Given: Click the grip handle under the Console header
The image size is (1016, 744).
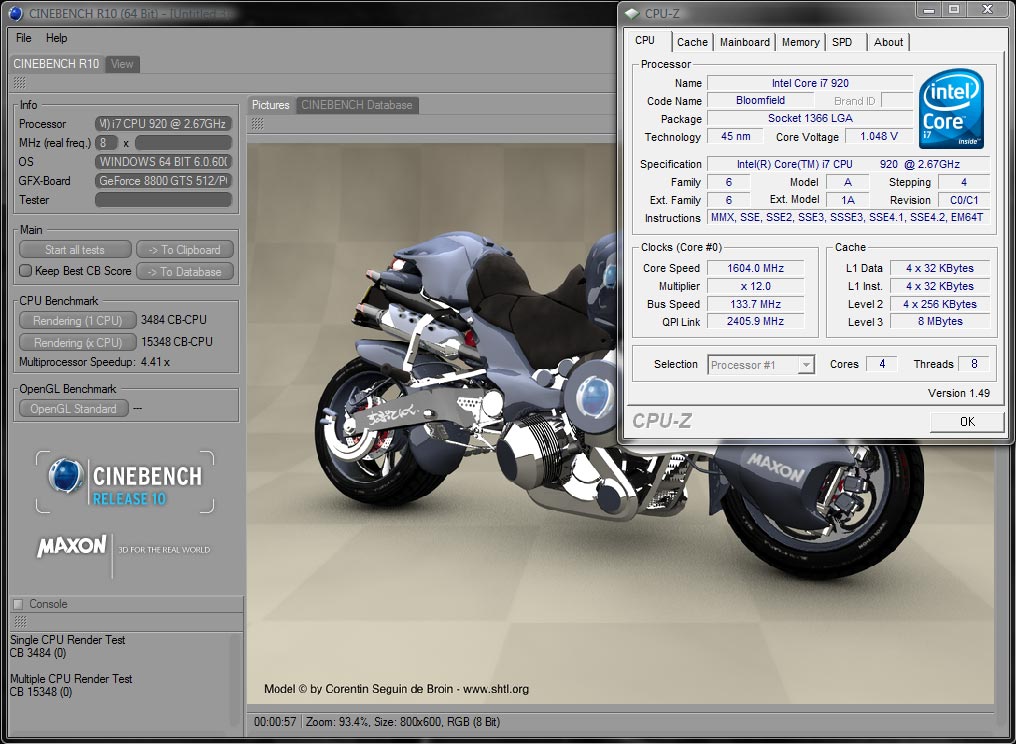Looking at the screenshot, I should (19, 622).
